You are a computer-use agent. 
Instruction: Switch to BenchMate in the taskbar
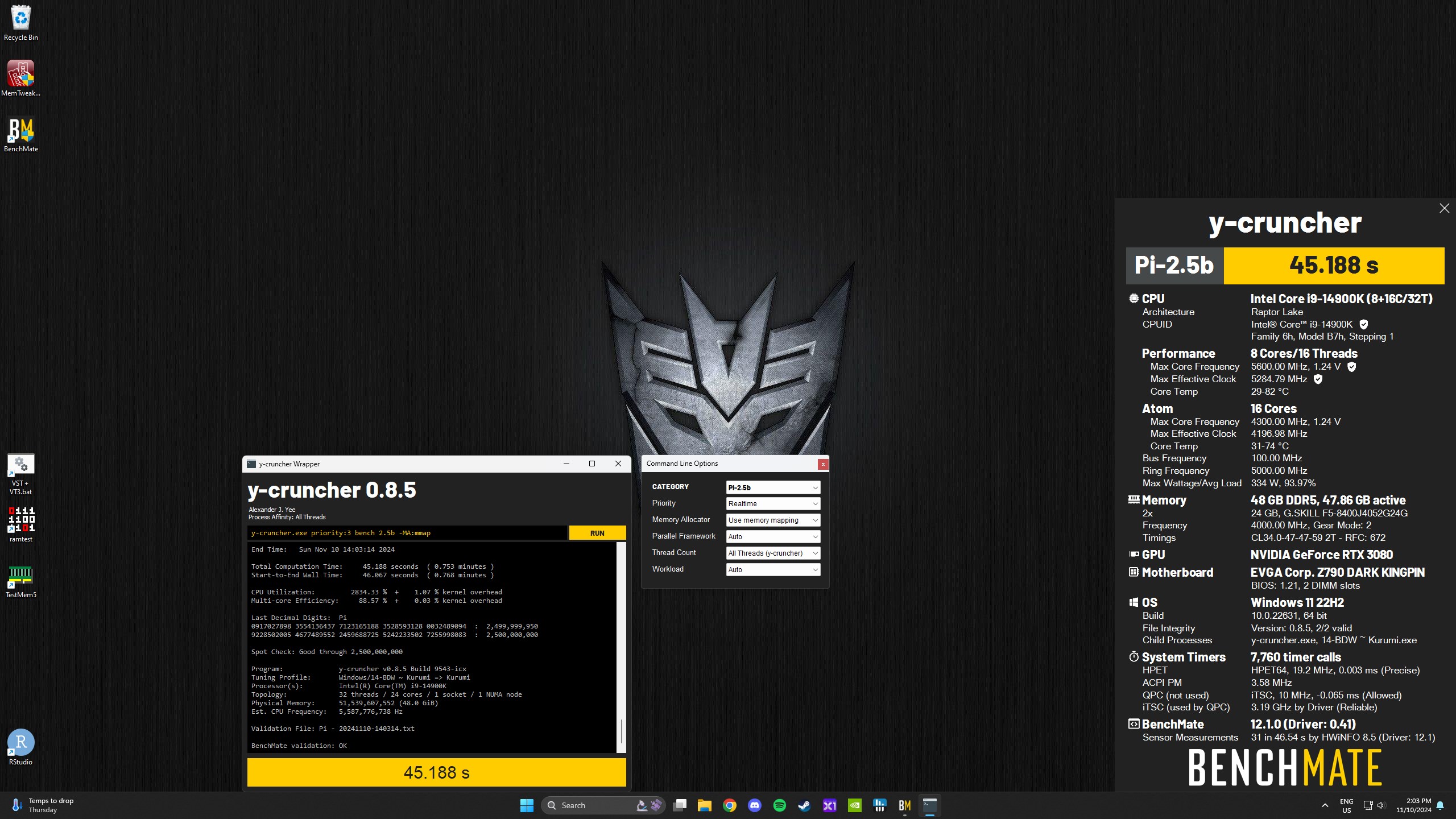click(x=905, y=805)
